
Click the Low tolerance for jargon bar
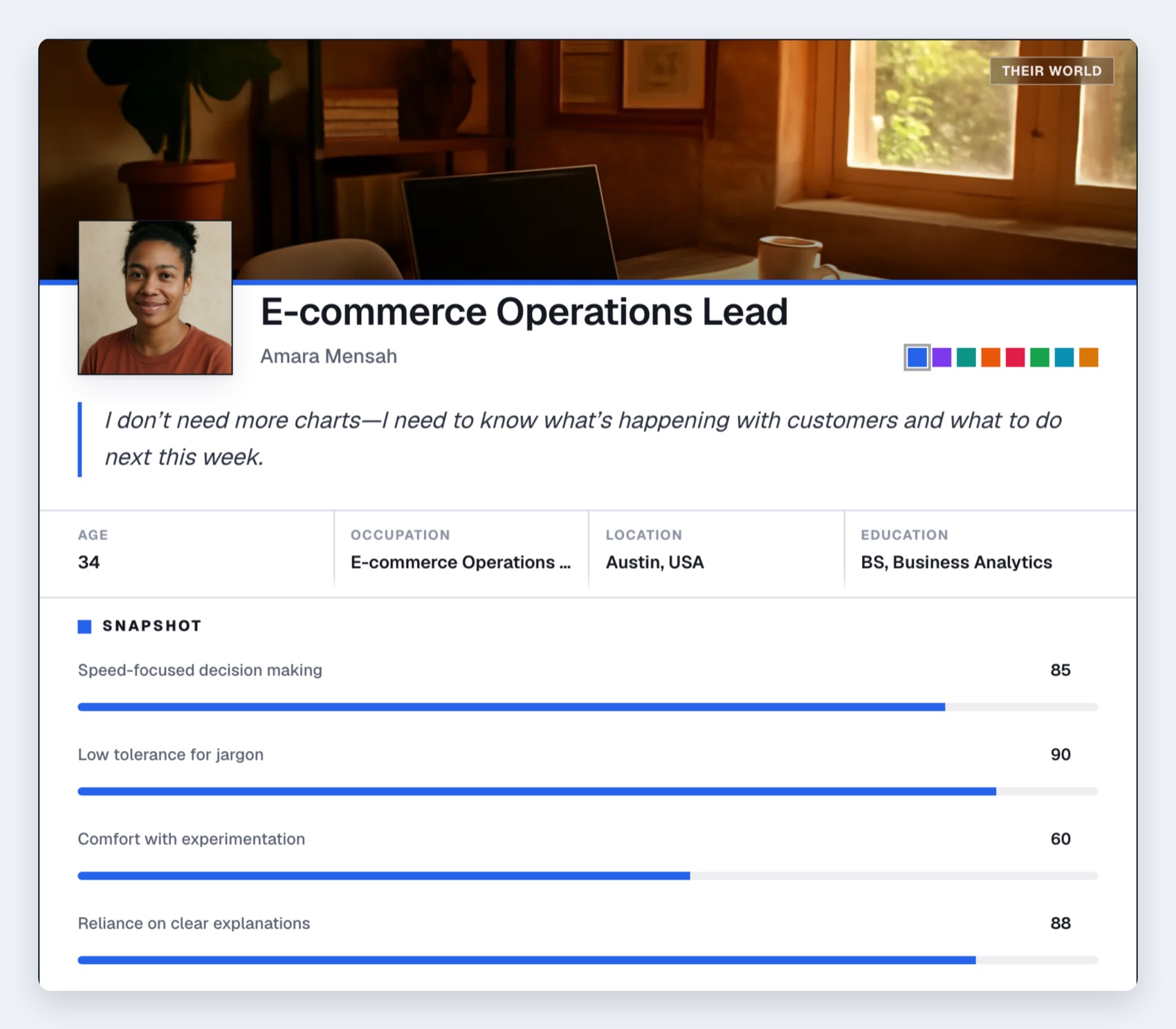click(x=588, y=791)
